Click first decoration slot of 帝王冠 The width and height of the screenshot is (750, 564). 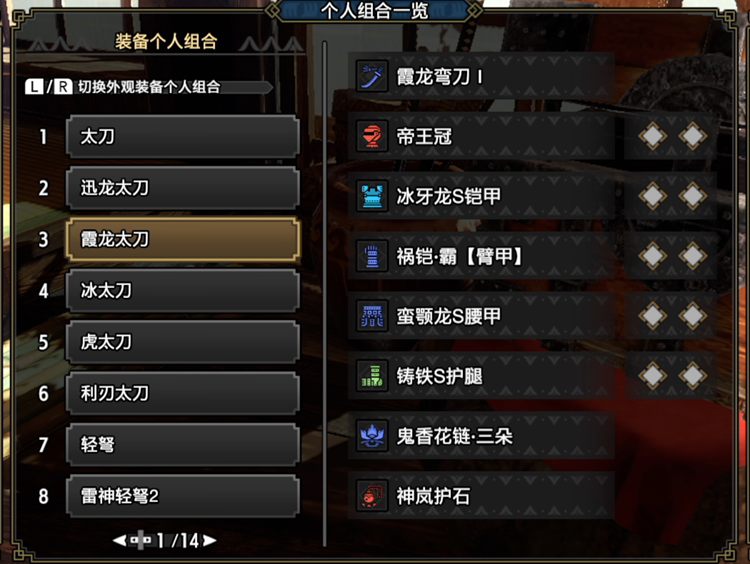tap(653, 136)
